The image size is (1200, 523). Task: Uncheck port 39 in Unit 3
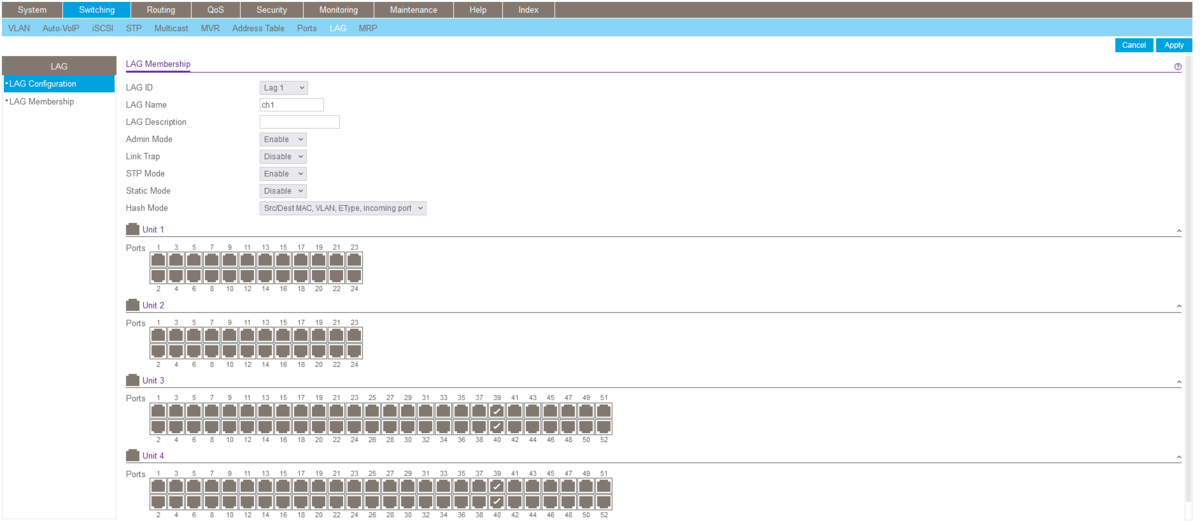(x=497, y=411)
